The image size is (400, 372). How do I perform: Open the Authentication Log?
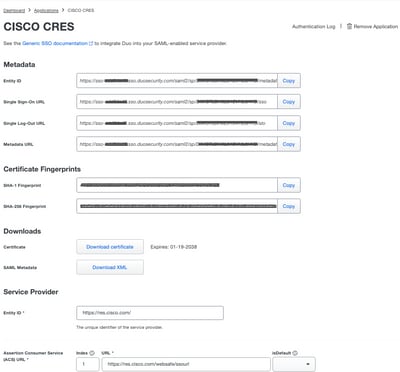click(x=314, y=26)
